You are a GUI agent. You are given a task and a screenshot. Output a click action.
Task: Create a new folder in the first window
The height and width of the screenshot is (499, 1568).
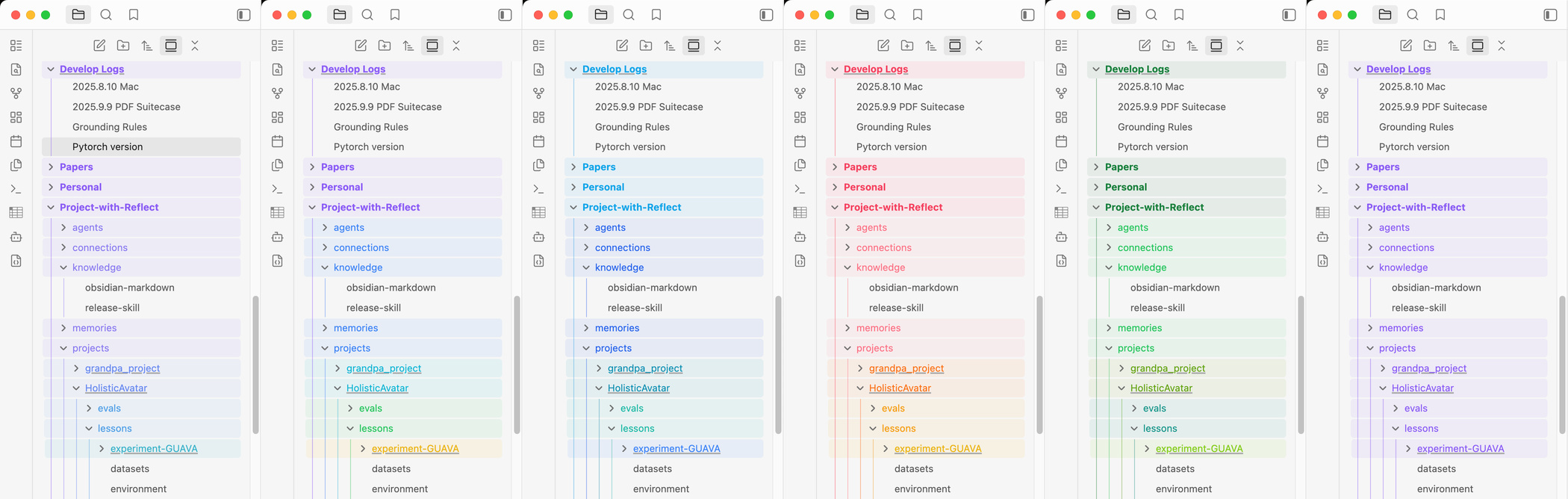[x=123, y=46]
